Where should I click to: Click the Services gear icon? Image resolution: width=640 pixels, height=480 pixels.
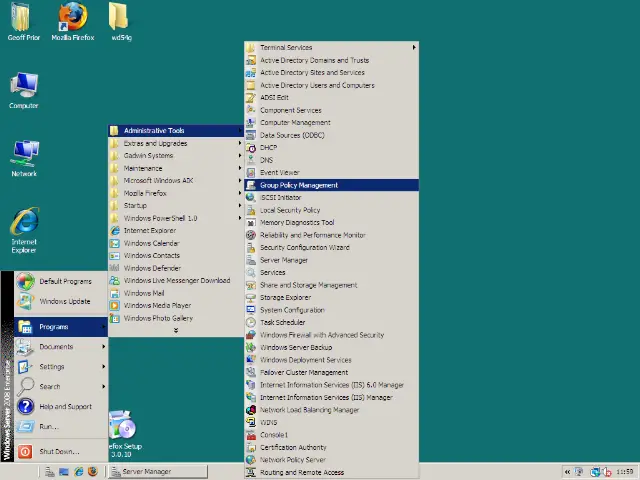coord(251,273)
